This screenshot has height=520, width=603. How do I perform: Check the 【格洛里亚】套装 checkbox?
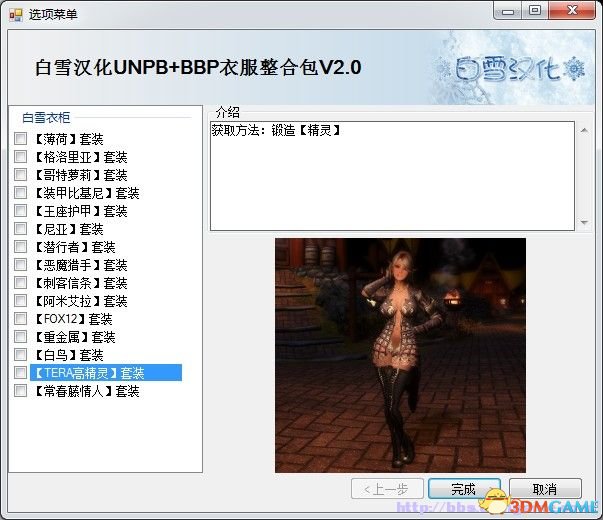coord(20,157)
